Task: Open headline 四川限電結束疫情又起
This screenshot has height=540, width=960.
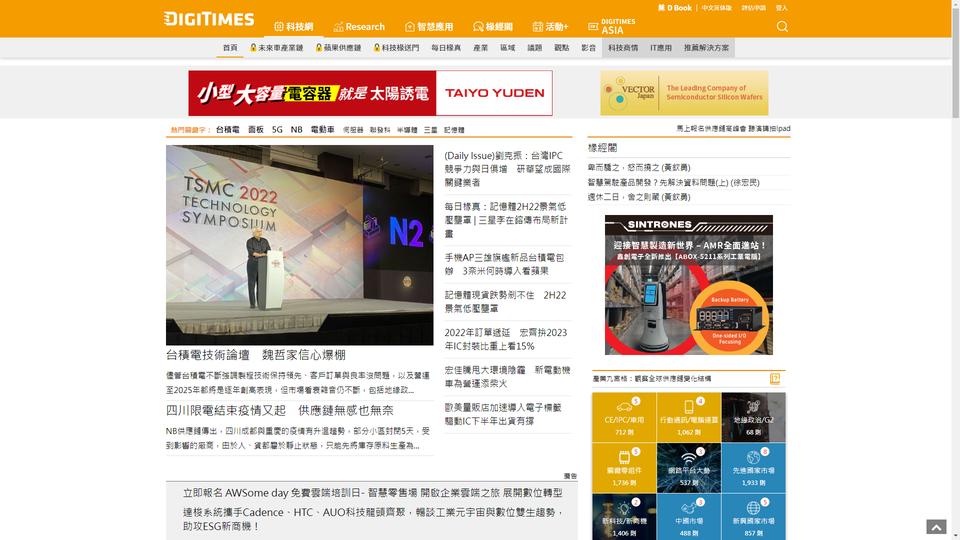Action: pos(280,410)
